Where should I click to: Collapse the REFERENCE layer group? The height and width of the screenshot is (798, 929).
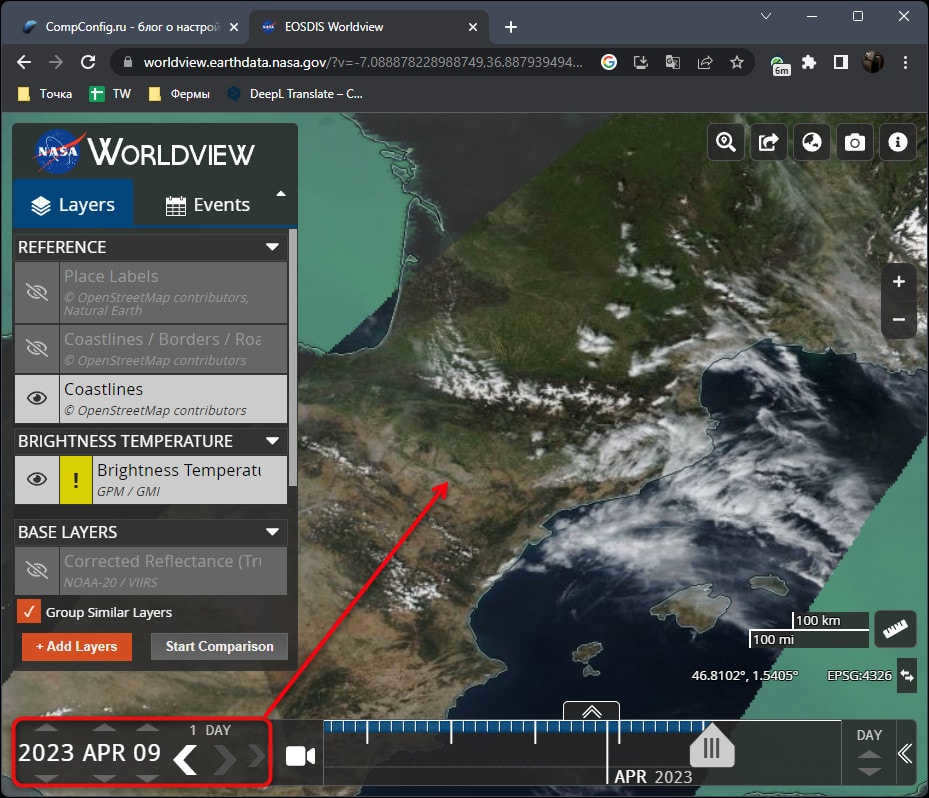(x=272, y=247)
